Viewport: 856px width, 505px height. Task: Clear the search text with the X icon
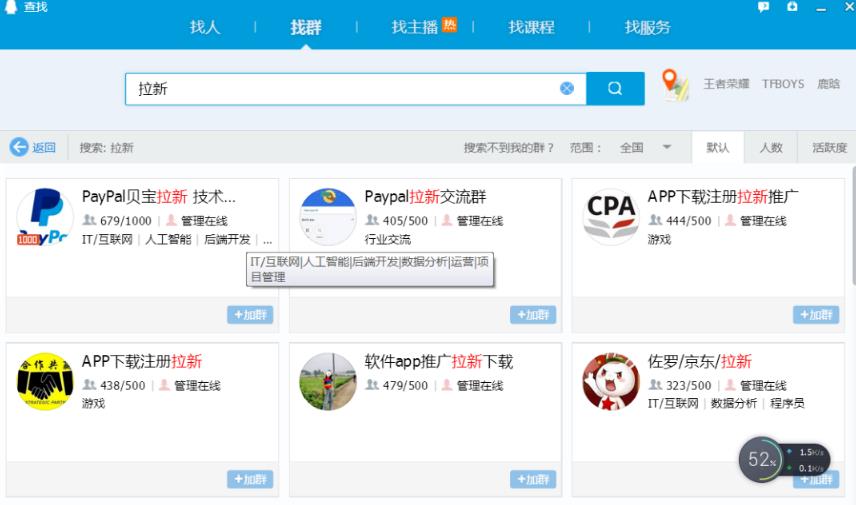567,88
